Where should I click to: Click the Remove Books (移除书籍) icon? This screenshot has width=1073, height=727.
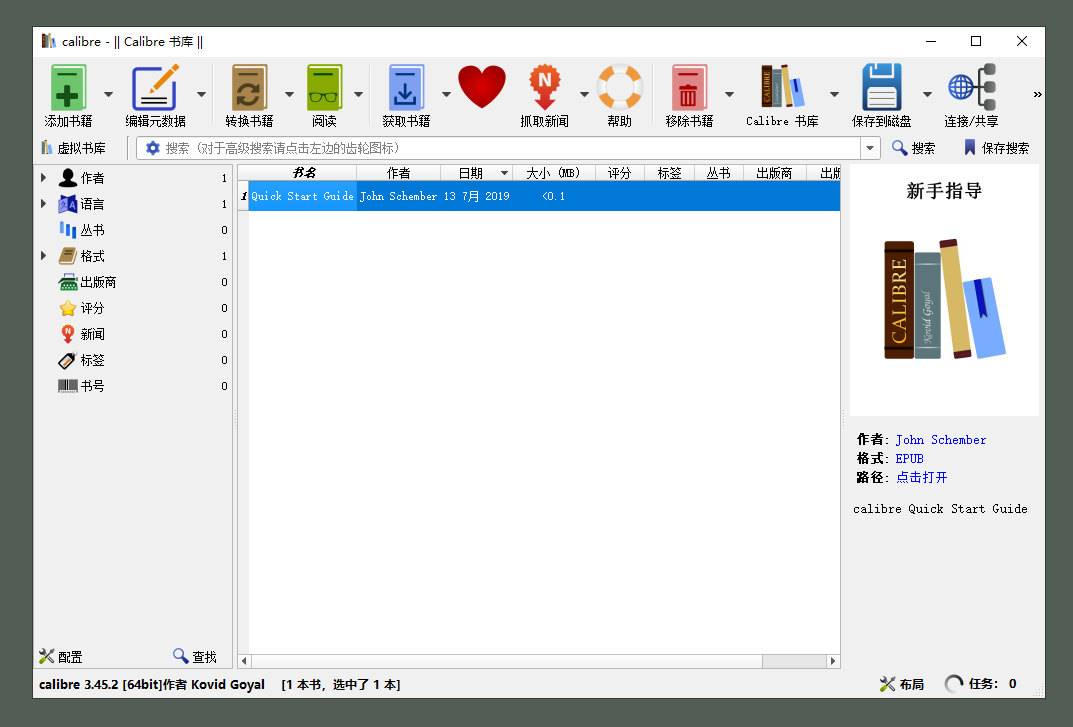click(689, 87)
